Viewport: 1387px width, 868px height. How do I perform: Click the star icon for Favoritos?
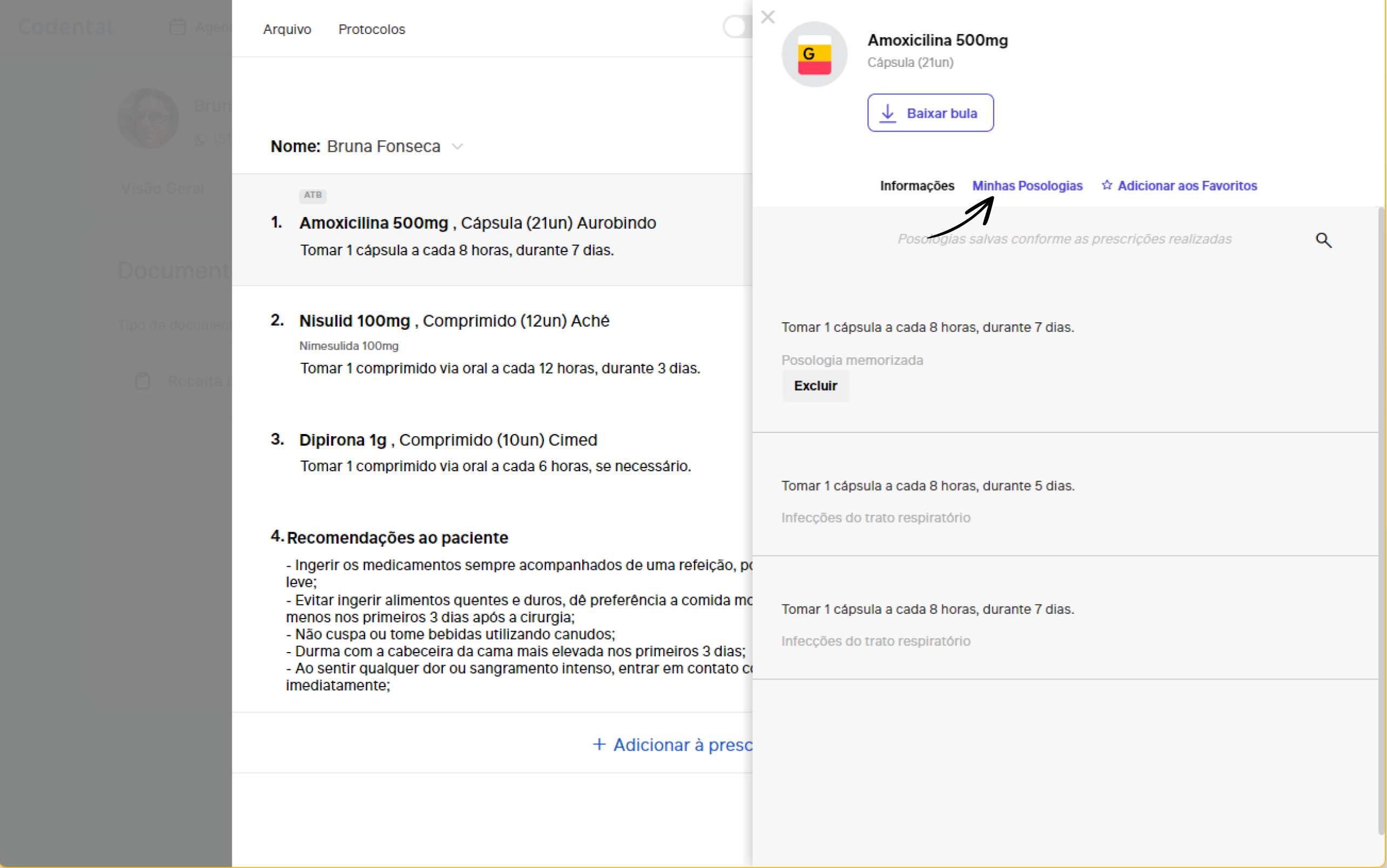coord(1107,186)
